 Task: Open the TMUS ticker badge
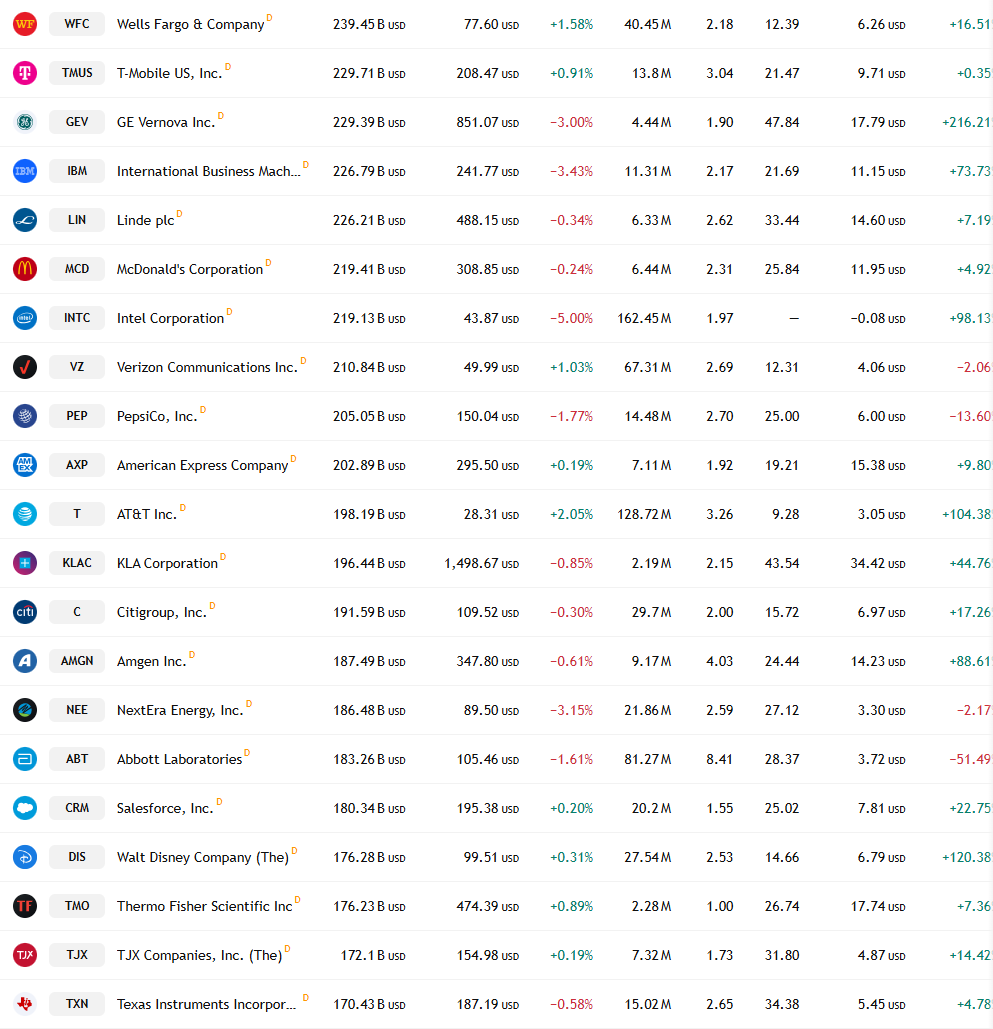(x=77, y=73)
